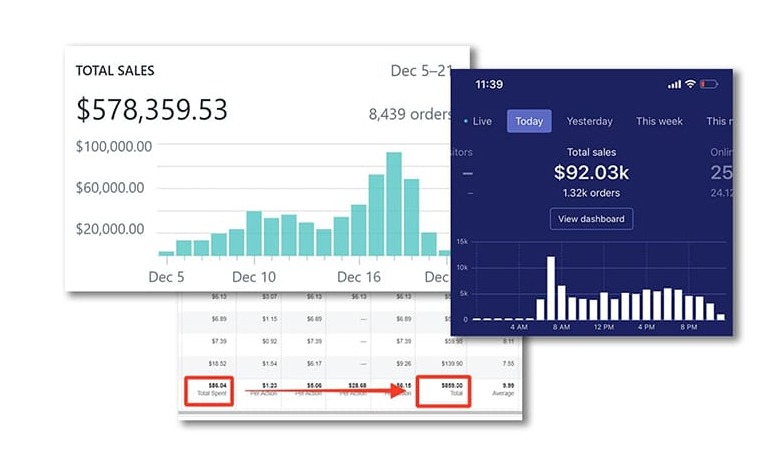Click the tallest white bar near 8 AM
This screenshot has height=449, width=775.
(551, 288)
